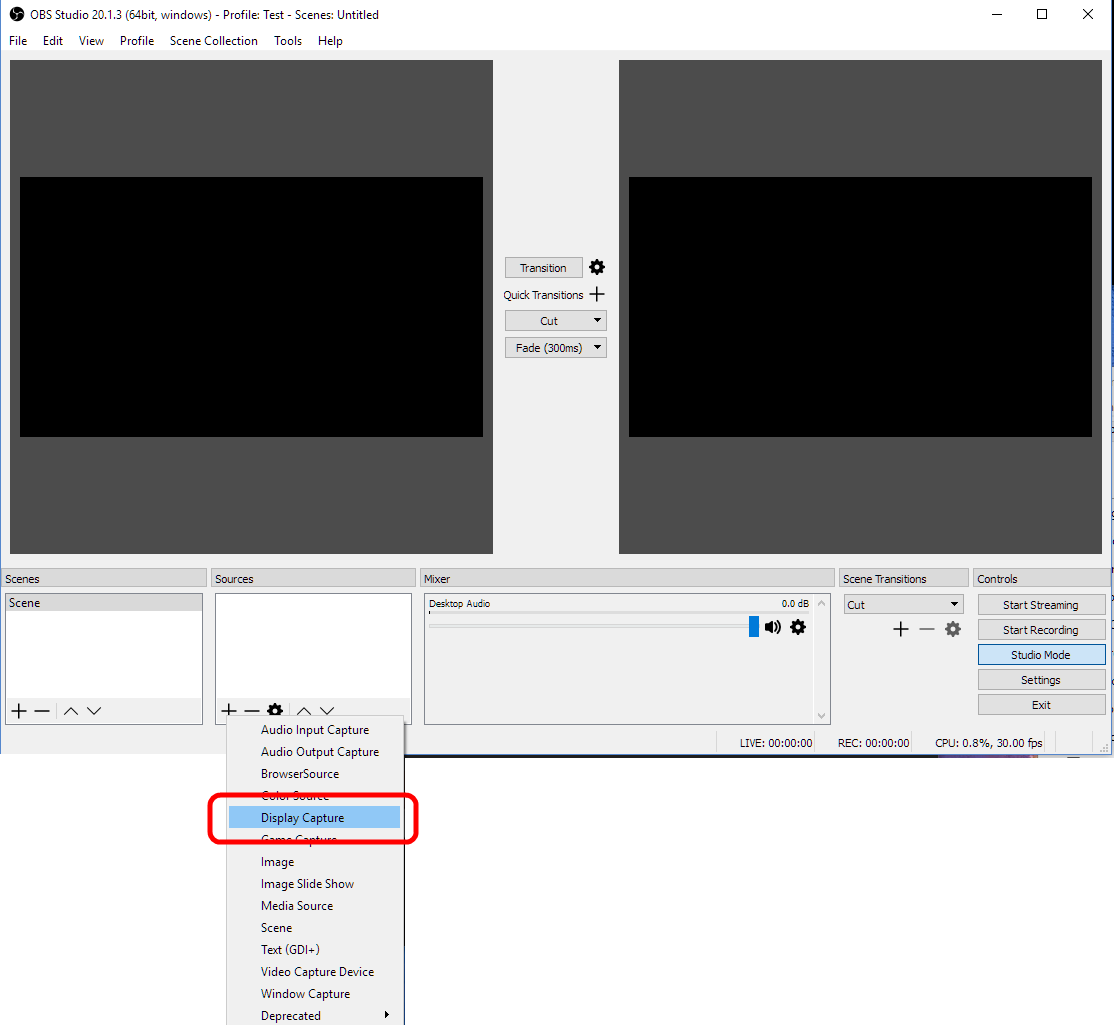The height and width of the screenshot is (1025, 1114).
Task: Add scene transition with plus icon
Action: pos(901,629)
